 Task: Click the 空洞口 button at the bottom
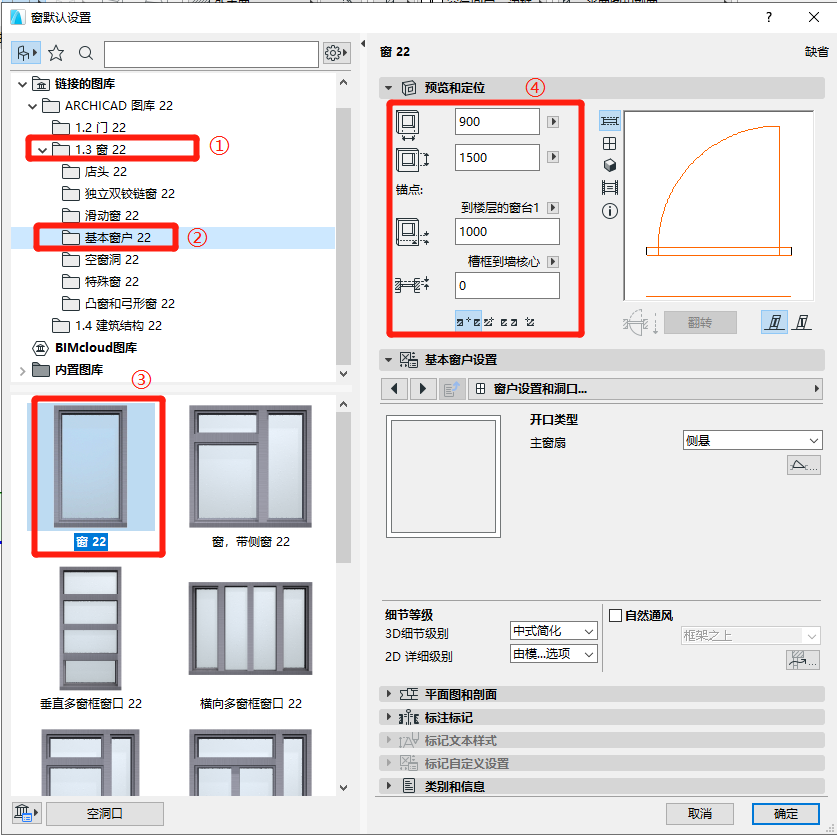[104, 813]
